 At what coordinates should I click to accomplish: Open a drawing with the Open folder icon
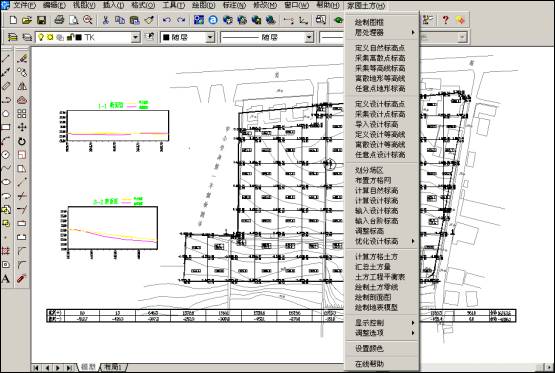27,20
